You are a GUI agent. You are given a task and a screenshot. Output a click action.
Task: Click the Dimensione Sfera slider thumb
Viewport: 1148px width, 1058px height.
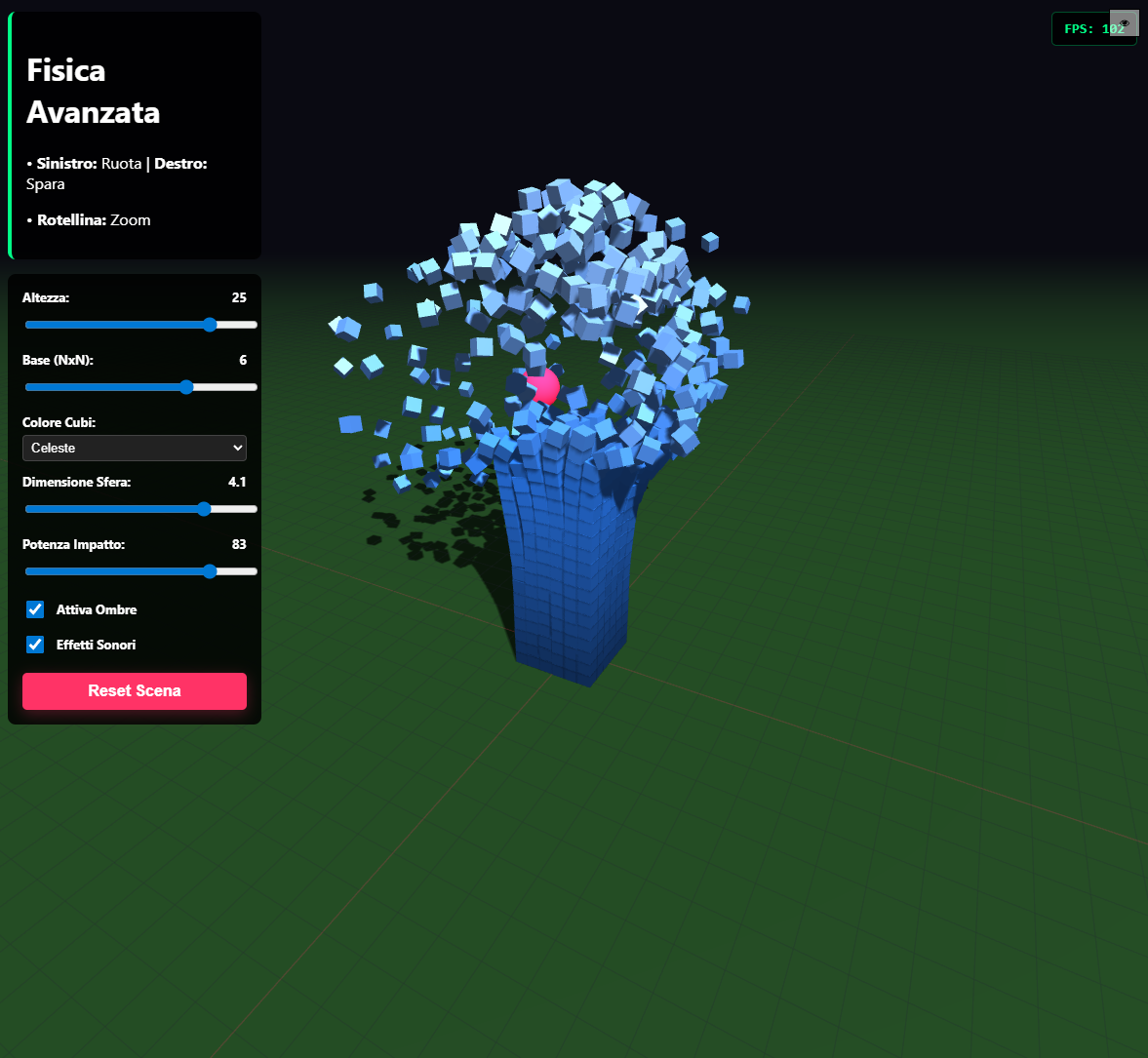204,509
